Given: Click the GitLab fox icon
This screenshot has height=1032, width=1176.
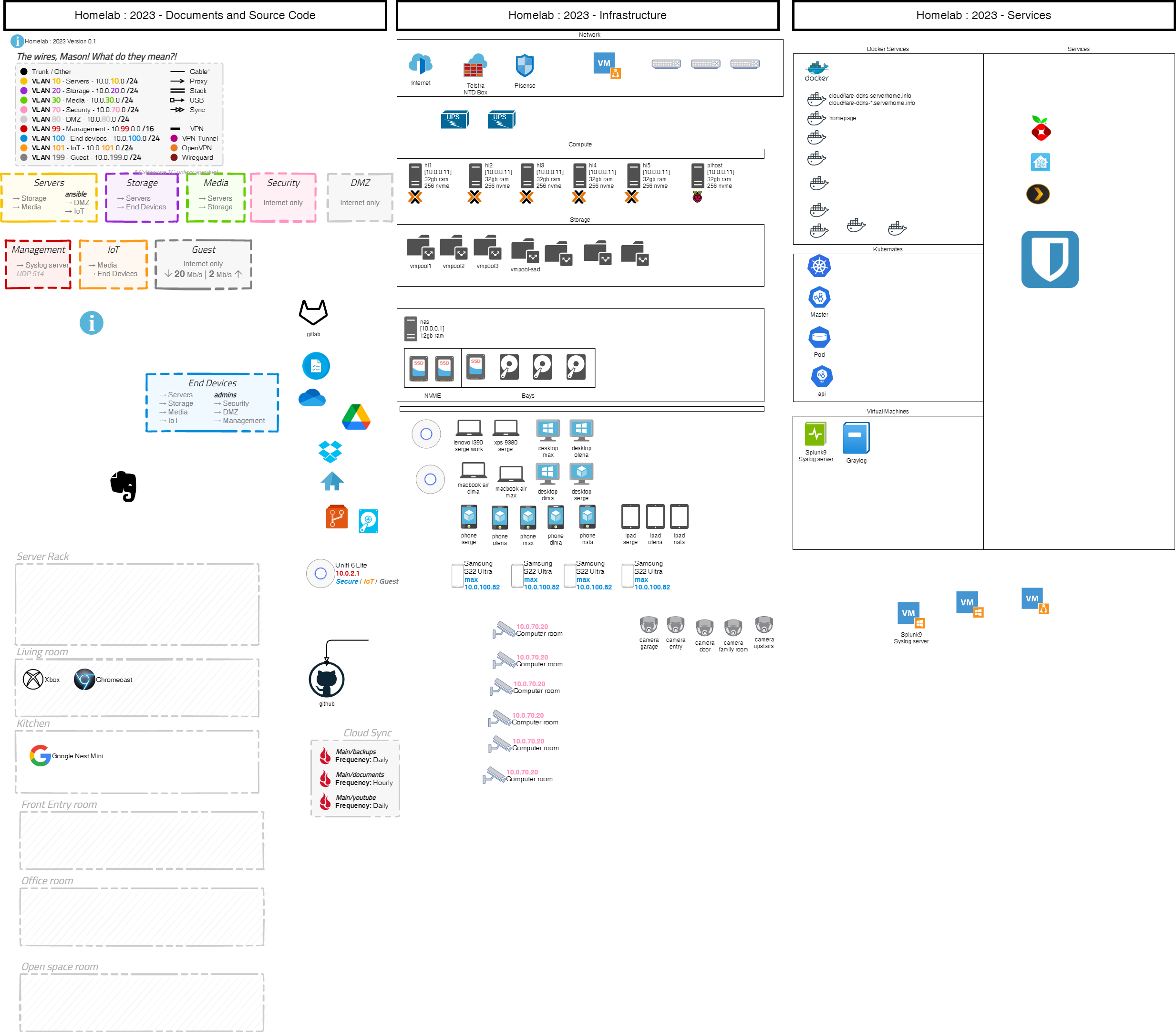Looking at the screenshot, I should [x=313, y=312].
